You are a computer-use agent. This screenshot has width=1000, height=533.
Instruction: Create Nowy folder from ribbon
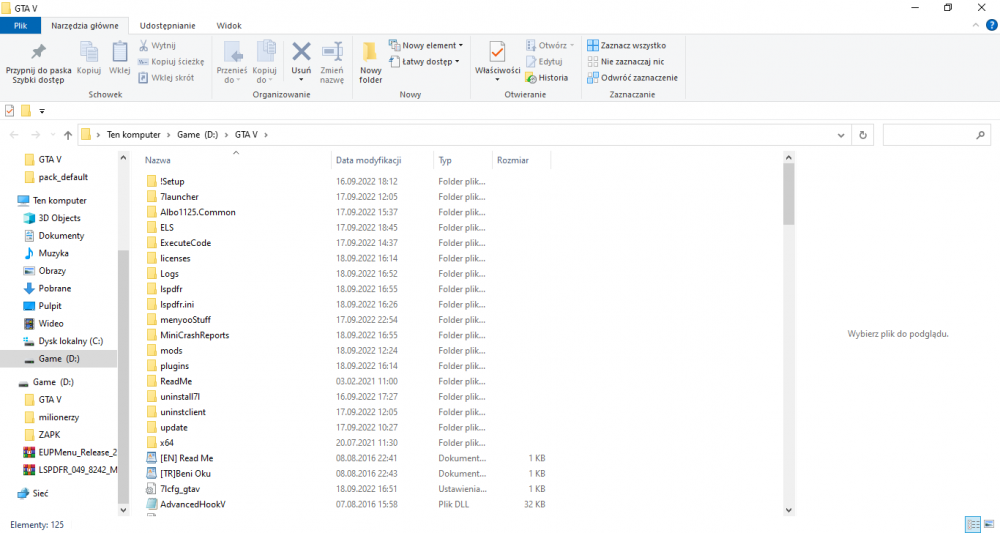tap(371, 62)
